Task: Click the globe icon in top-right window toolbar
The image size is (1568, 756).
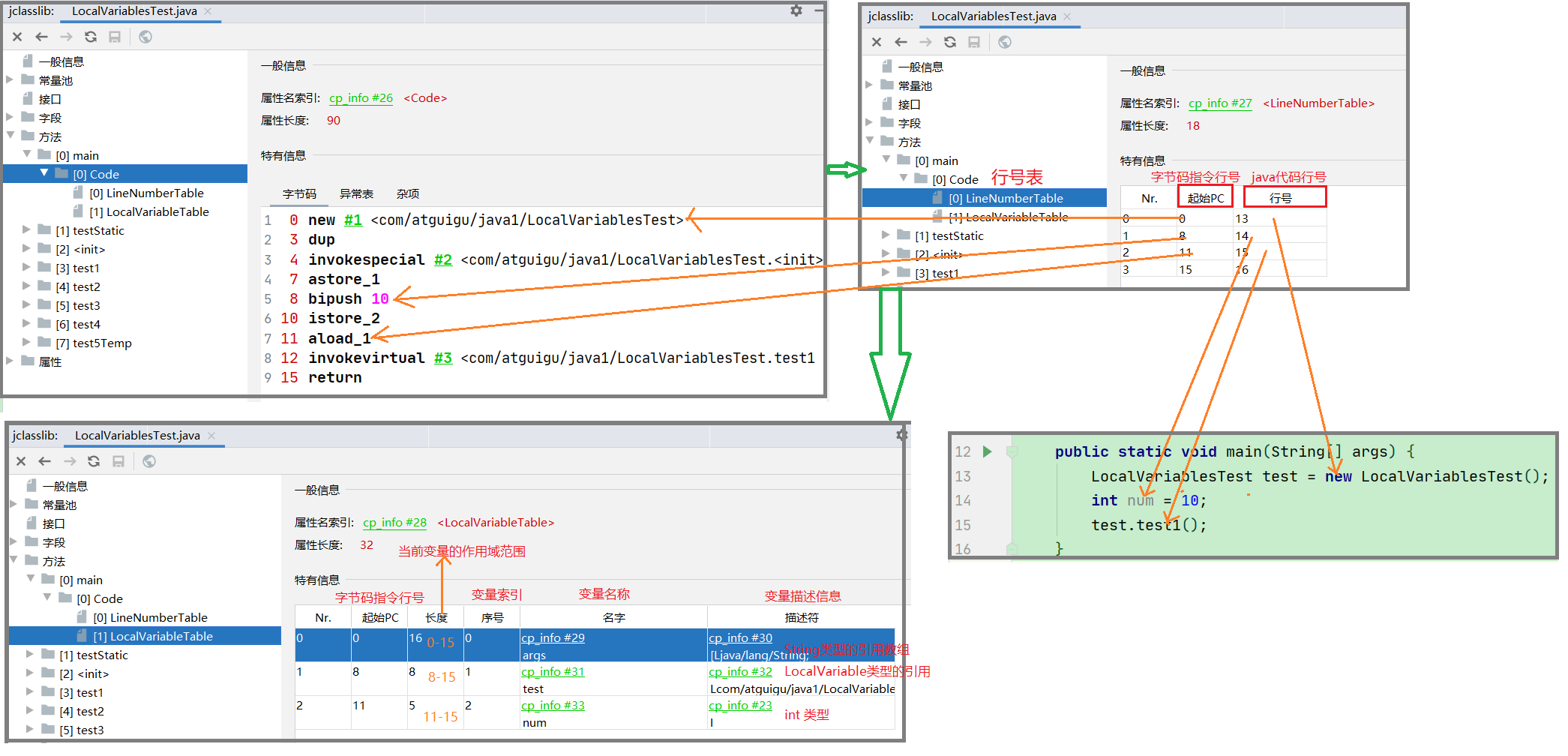Action: pyautogui.click(x=1005, y=42)
